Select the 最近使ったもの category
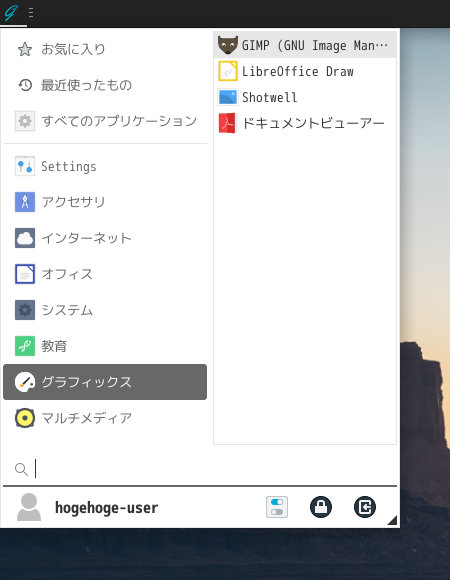This screenshot has height=580, width=450. tap(105, 85)
